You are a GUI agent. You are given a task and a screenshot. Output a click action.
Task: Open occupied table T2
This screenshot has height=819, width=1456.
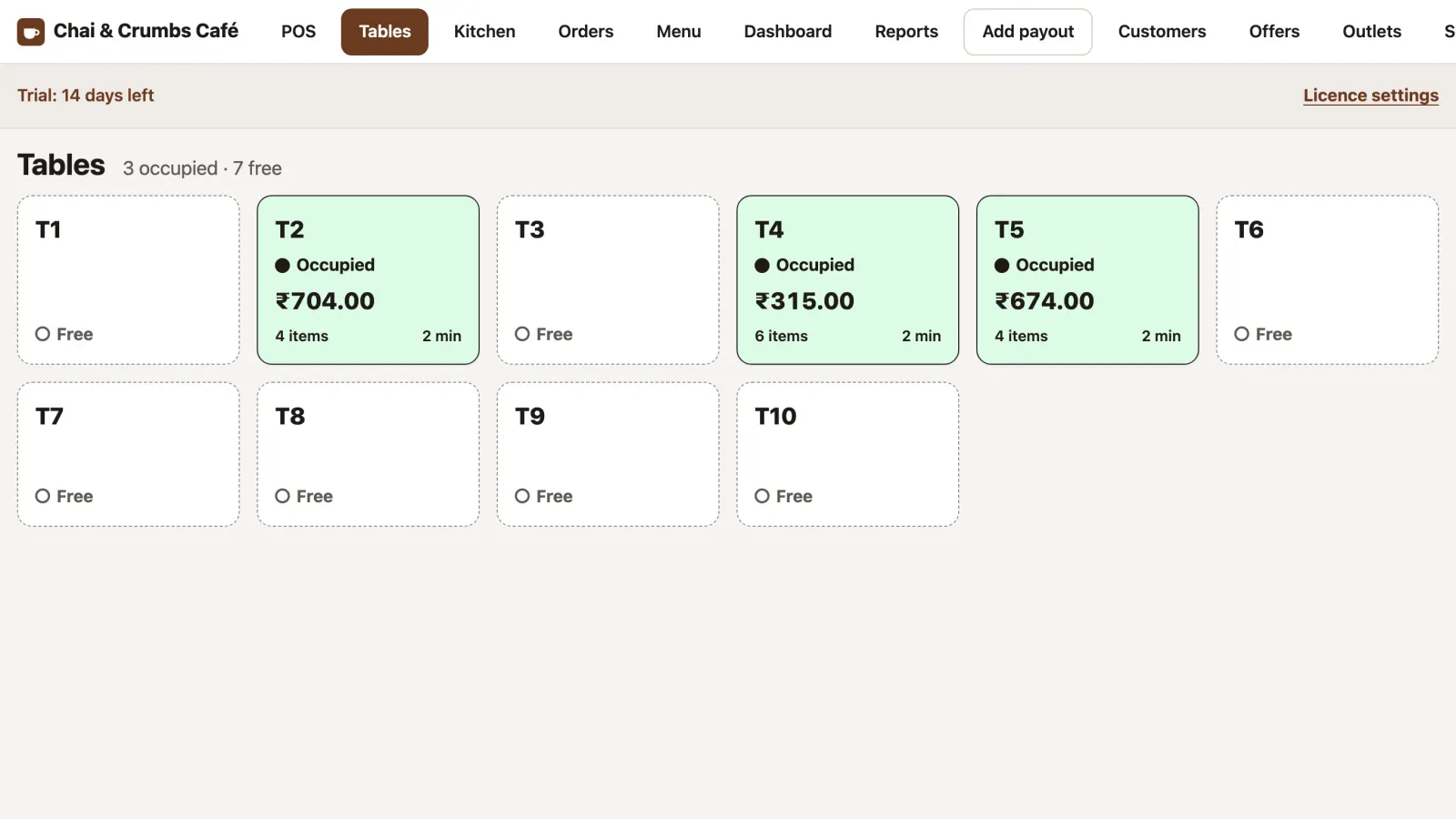368,280
